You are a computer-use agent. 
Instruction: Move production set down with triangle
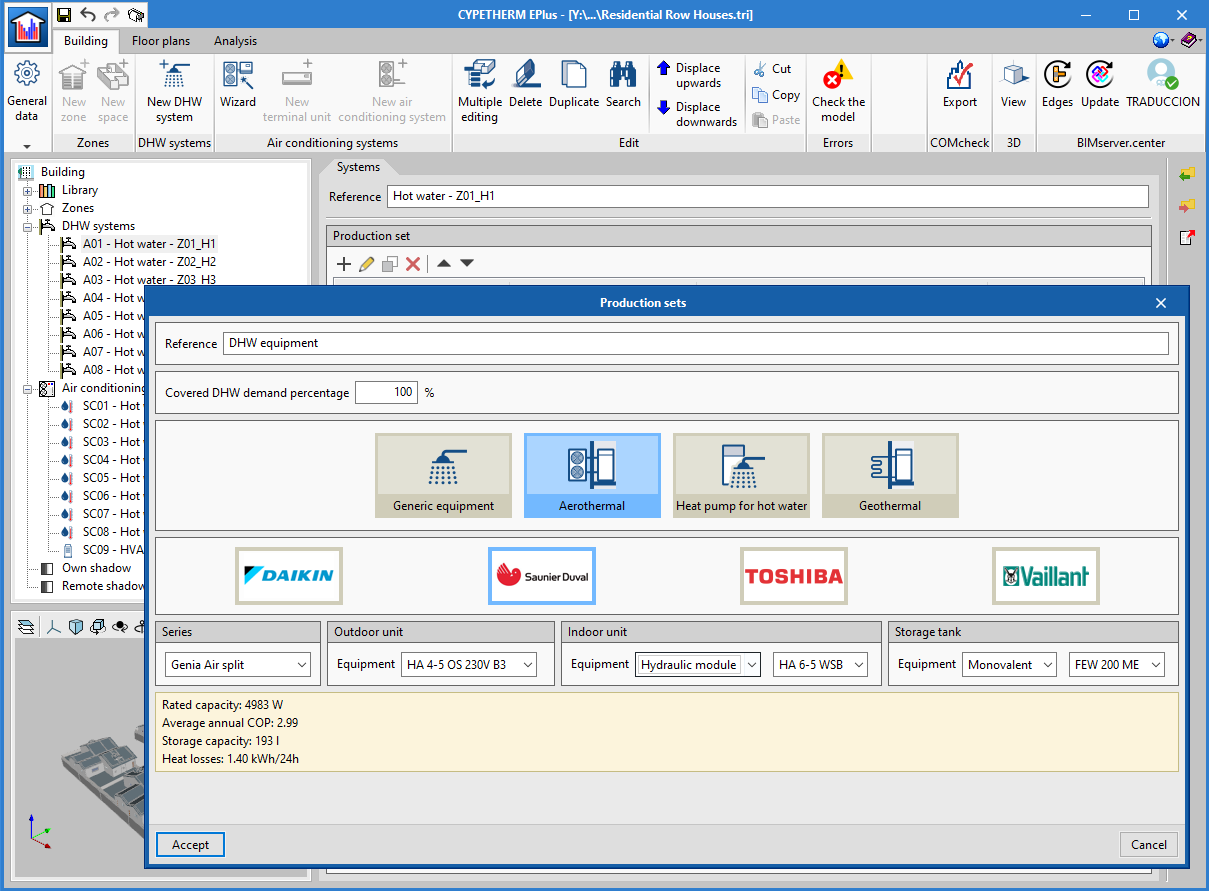pyautogui.click(x=467, y=264)
